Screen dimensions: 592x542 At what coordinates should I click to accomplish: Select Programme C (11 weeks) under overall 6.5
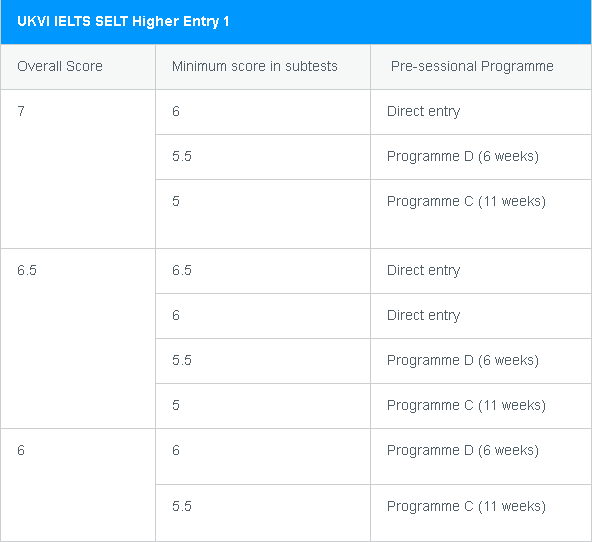pos(466,405)
